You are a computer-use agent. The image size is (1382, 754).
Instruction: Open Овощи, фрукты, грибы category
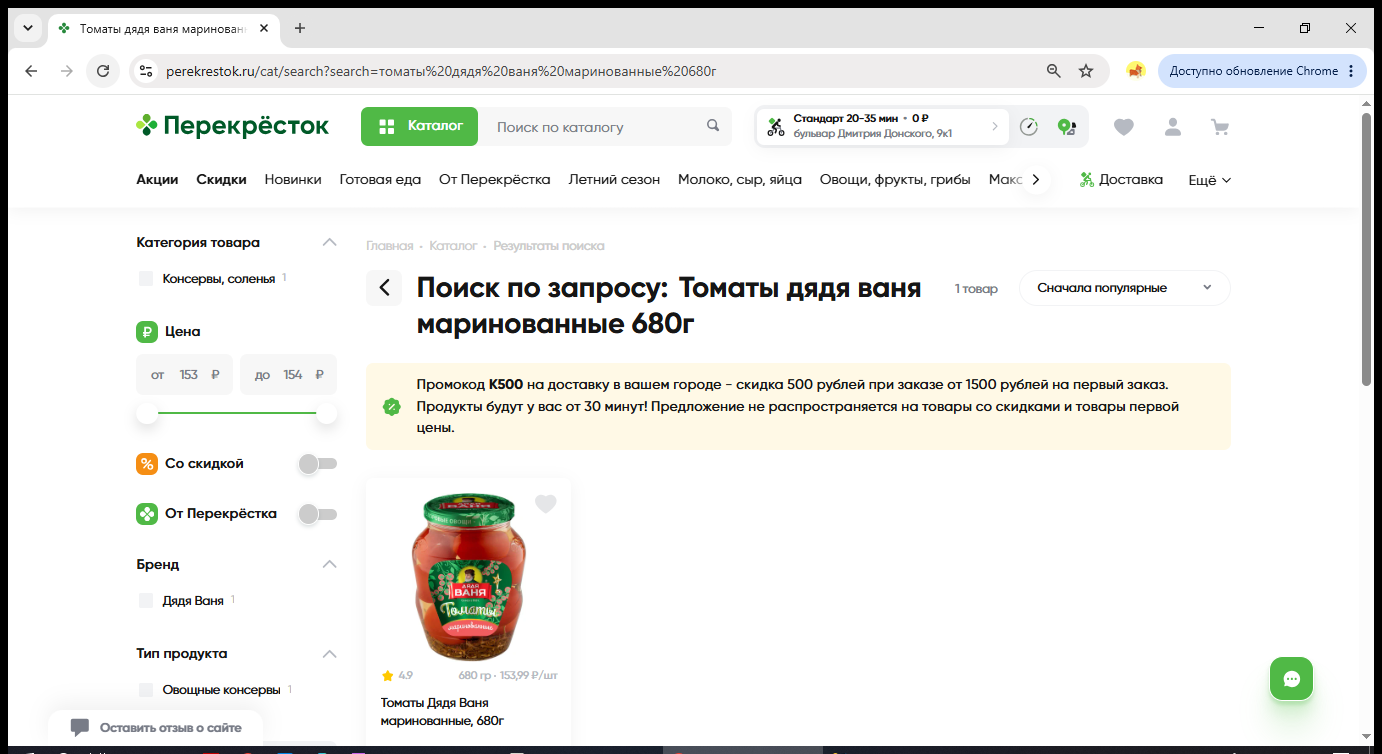tap(895, 180)
